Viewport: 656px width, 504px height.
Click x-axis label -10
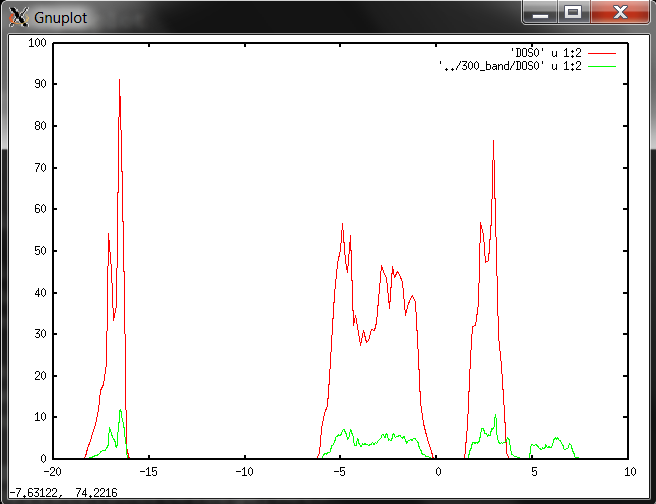tap(244, 472)
